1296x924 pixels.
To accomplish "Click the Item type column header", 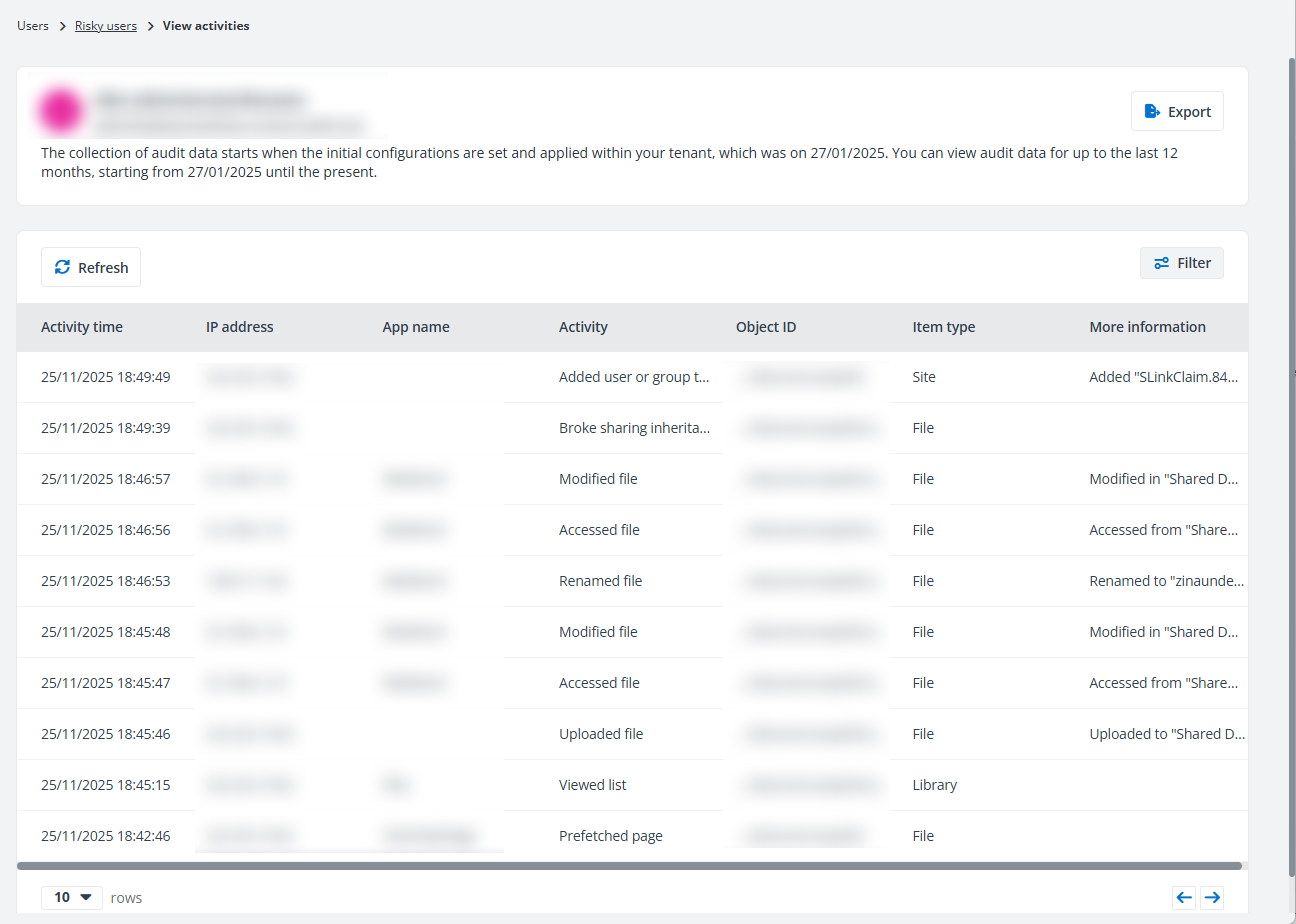I will 943,327.
